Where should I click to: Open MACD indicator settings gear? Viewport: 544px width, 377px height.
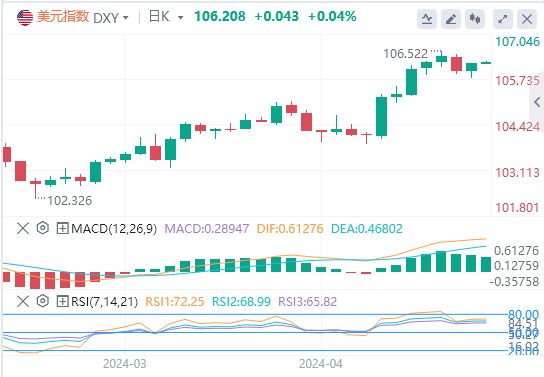(x=43, y=228)
